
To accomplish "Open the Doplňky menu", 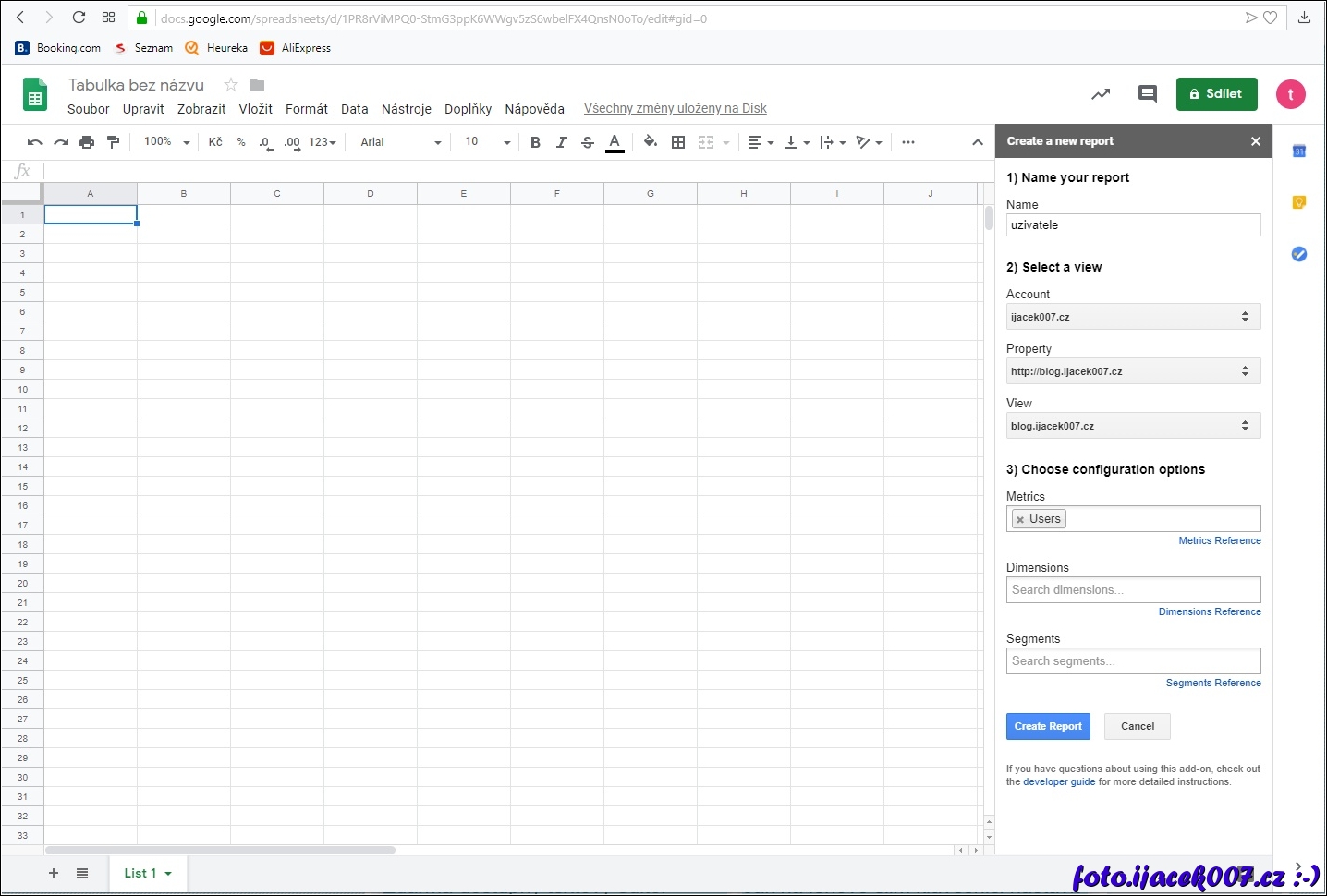I will click(x=468, y=109).
